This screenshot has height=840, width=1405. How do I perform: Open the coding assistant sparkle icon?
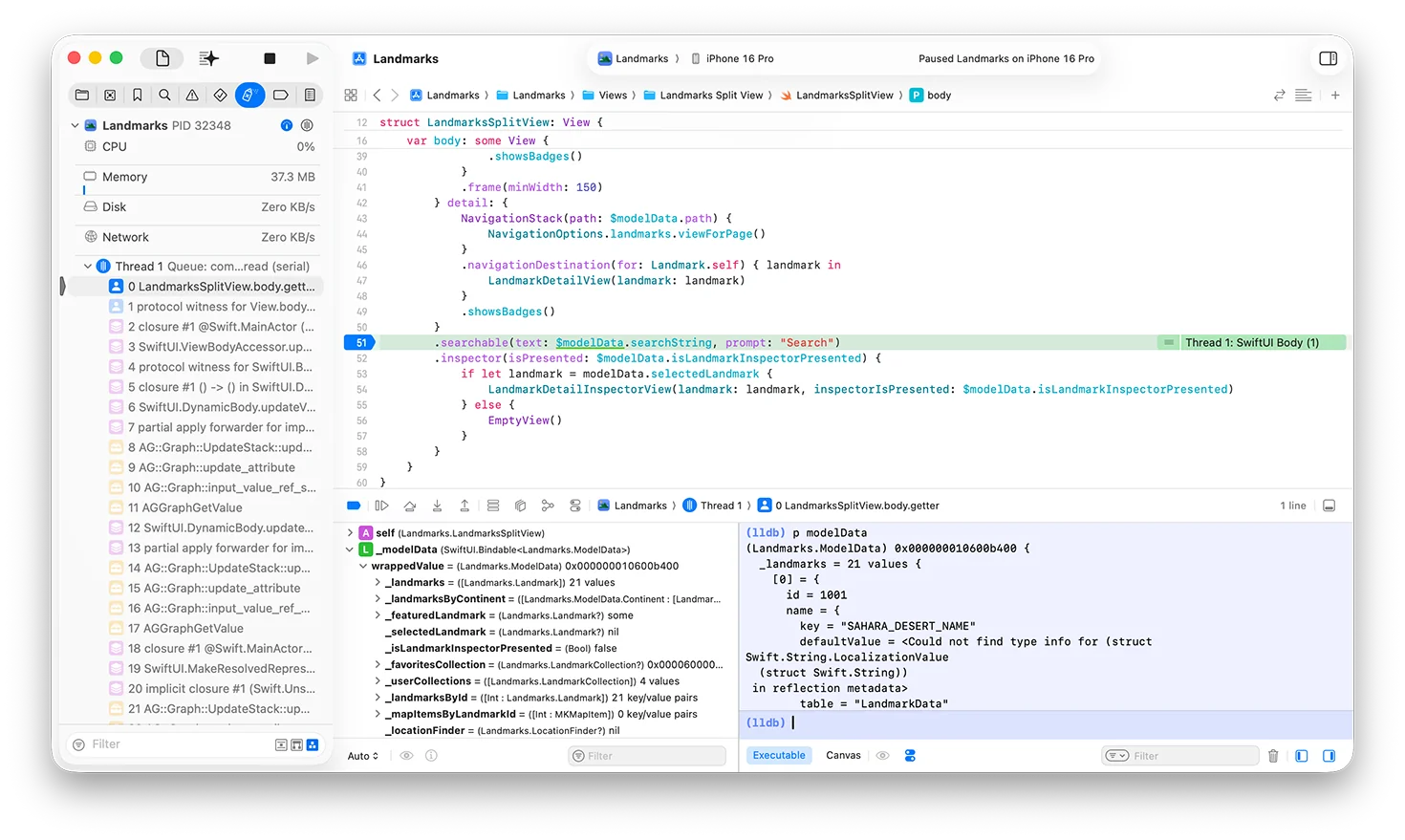[208, 58]
